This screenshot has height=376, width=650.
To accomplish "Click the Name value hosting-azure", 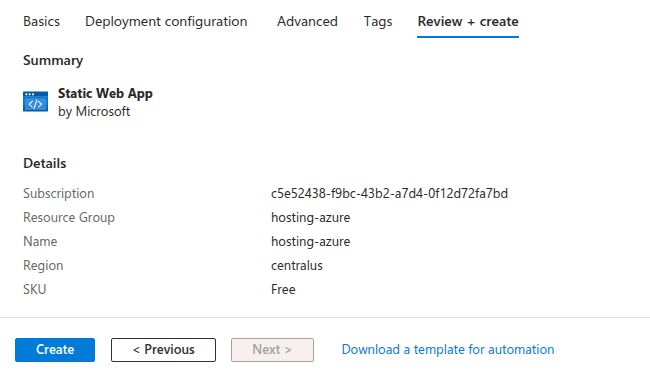I will click(x=310, y=242).
